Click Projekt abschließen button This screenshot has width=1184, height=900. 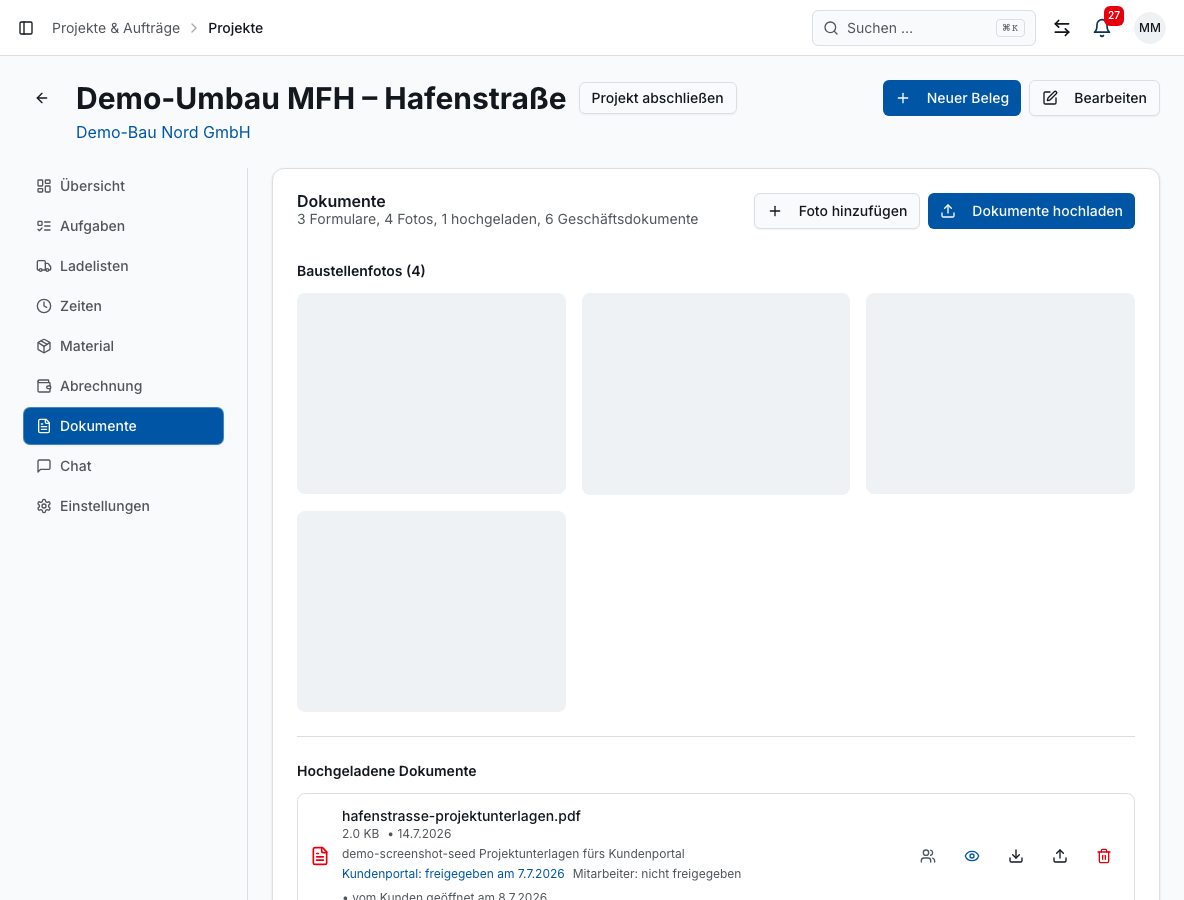click(657, 98)
